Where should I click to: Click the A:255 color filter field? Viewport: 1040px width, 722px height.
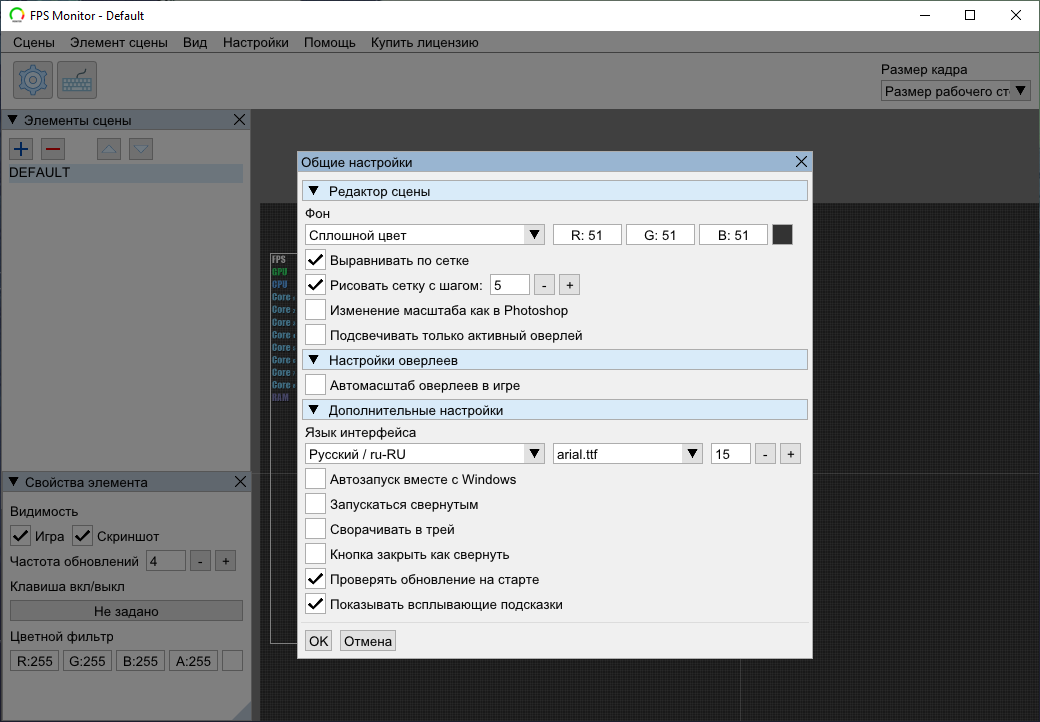(193, 661)
